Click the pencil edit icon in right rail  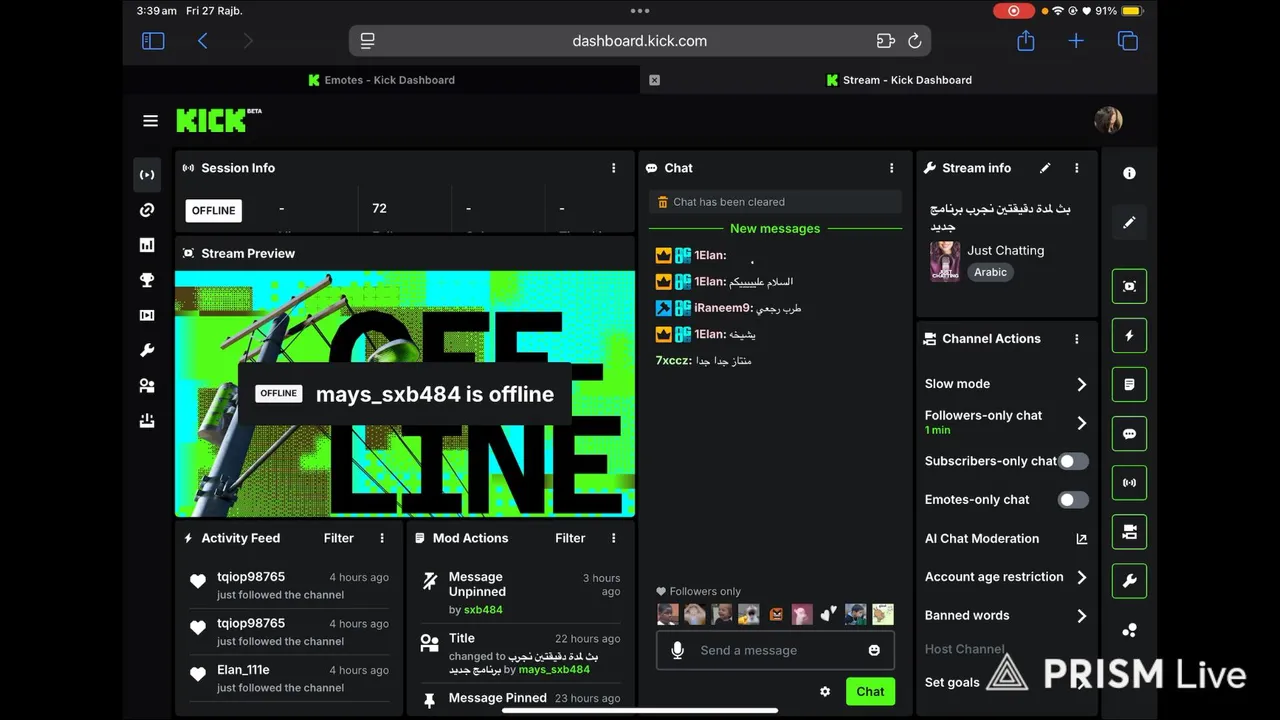pyautogui.click(x=1129, y=222)
